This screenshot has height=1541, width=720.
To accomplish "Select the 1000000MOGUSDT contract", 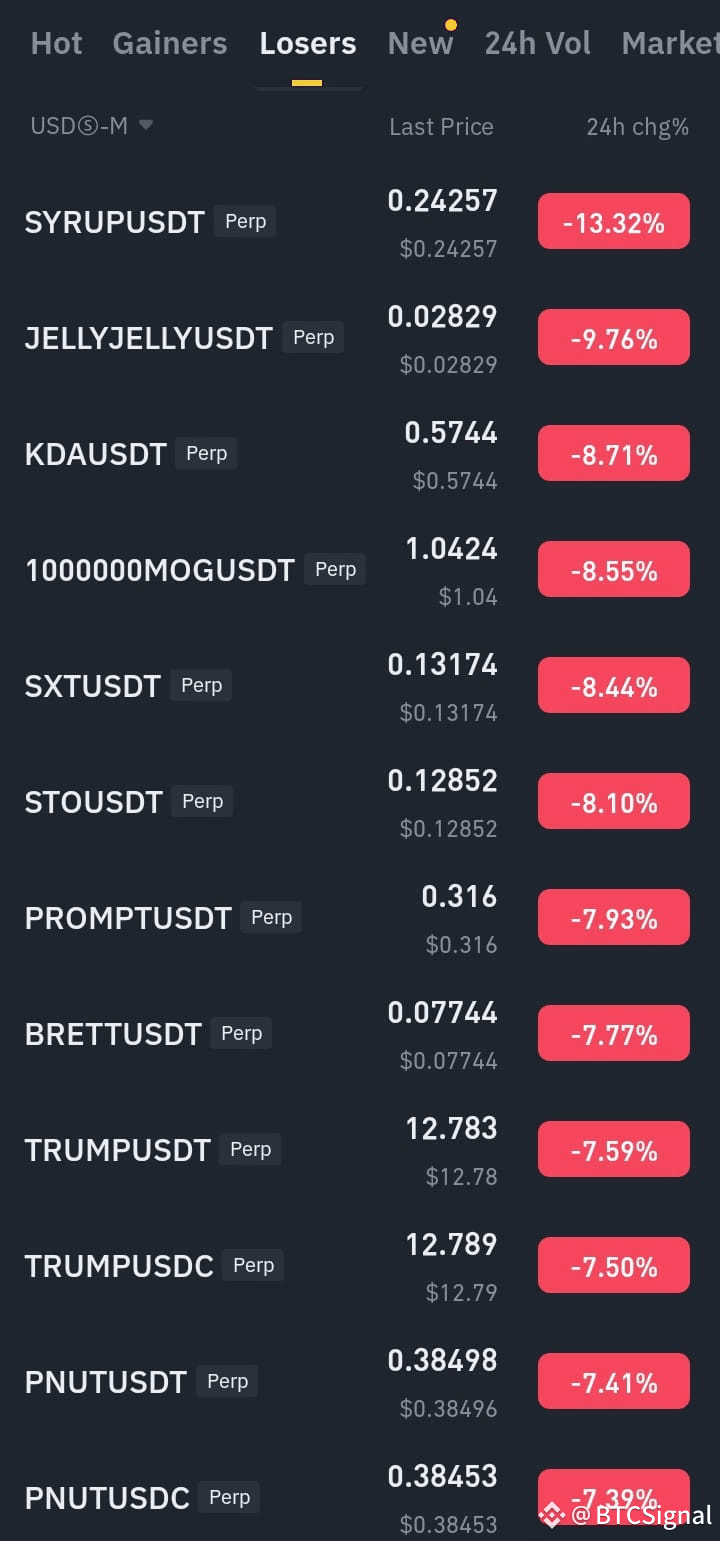I will point(360,570).
